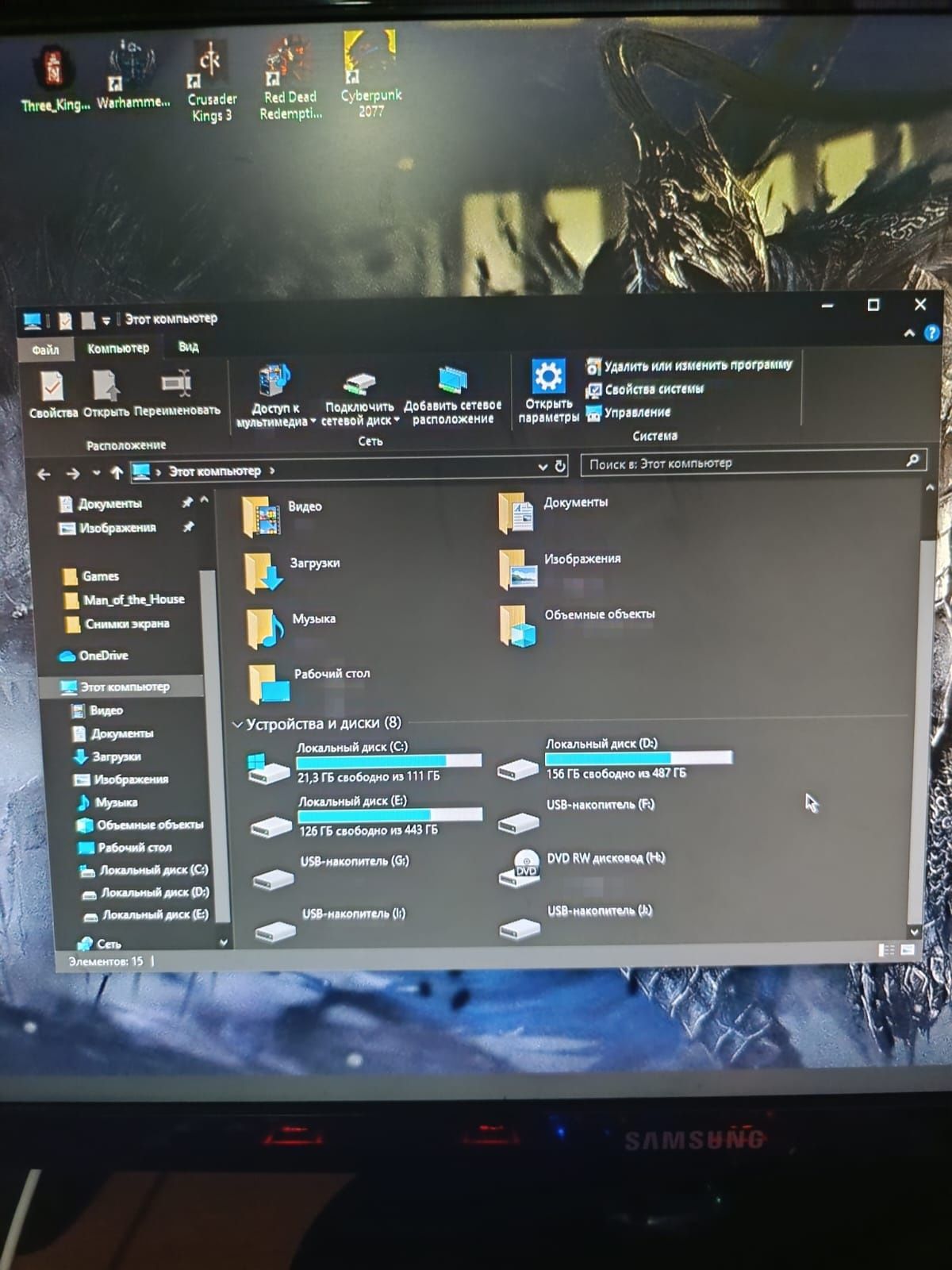Go back using the back arrow
The image size is (952, 1270).
[x=44, y=474]
